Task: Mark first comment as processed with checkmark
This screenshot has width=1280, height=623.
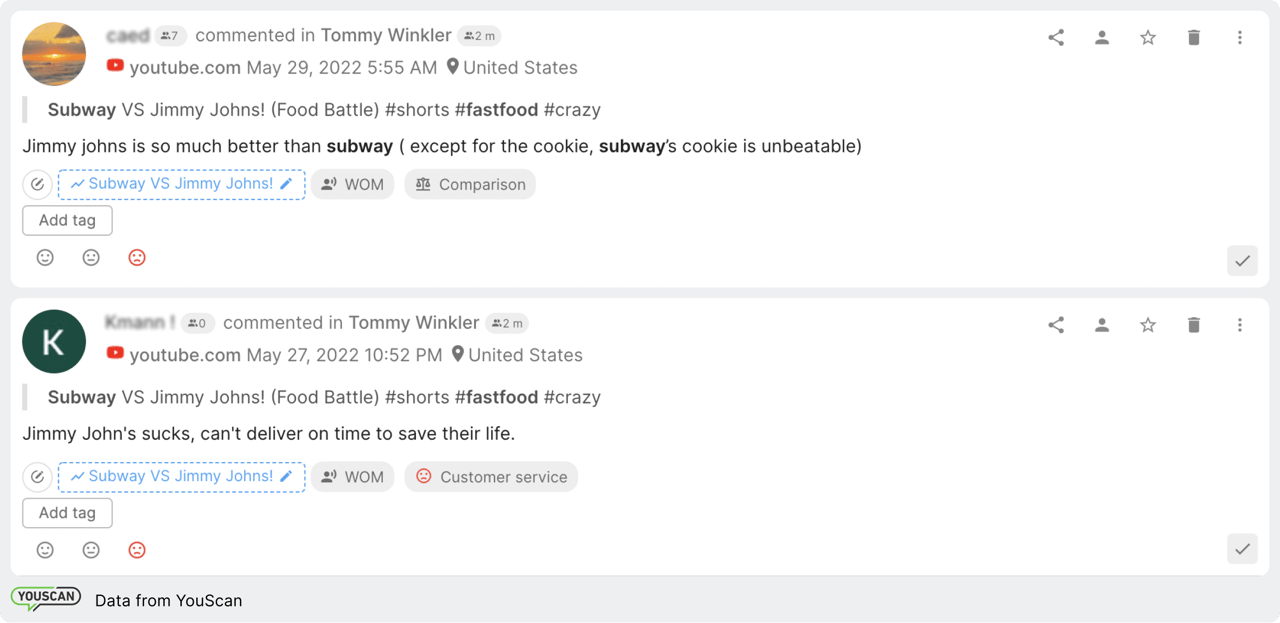Action: click(1242, 261)
